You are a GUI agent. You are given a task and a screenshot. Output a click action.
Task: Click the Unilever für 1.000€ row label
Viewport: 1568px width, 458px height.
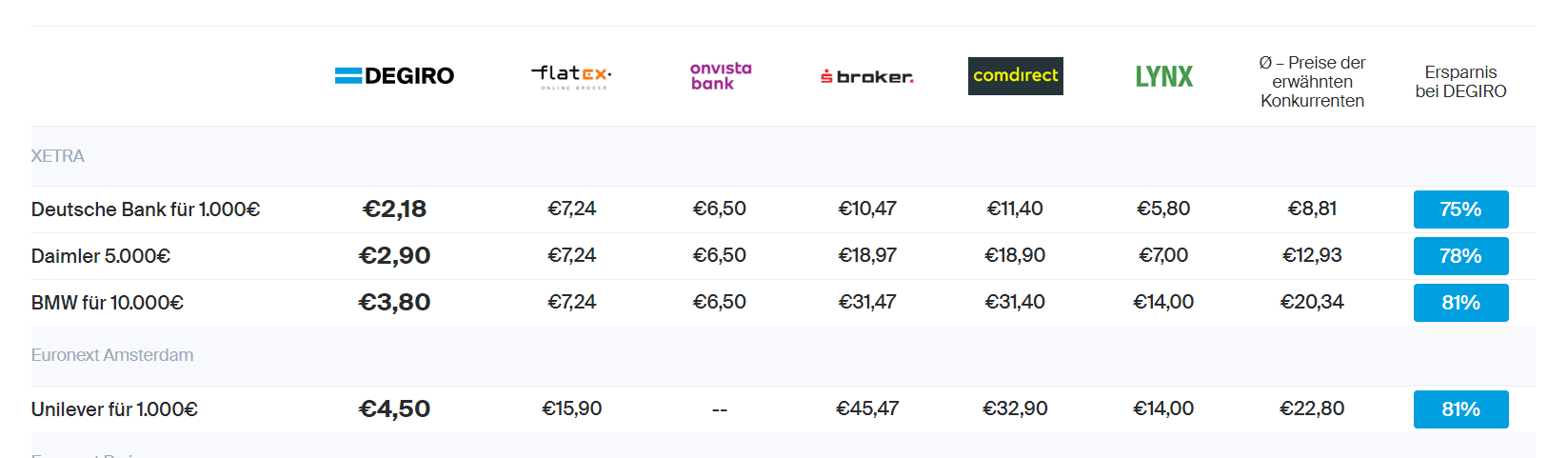114,409
